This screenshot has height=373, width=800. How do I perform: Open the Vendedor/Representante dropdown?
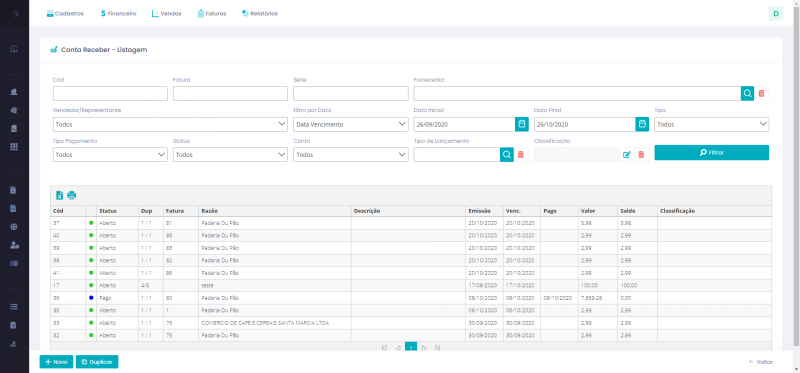170,124
